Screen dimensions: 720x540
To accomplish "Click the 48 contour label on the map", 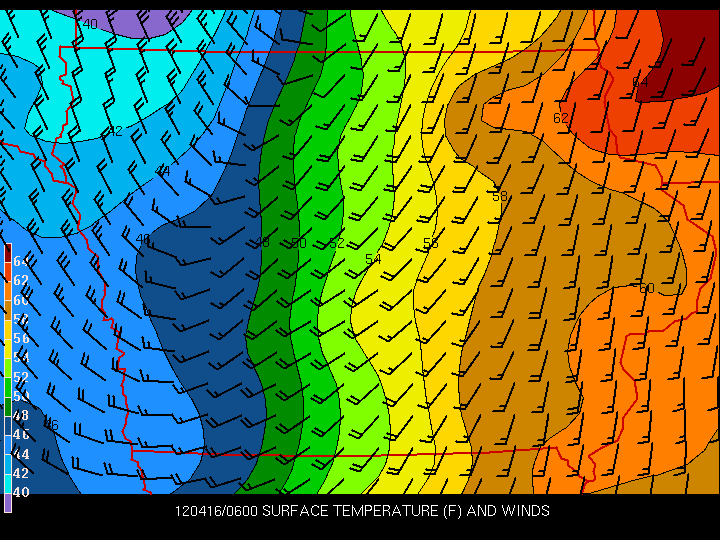I will pos(262,242).
